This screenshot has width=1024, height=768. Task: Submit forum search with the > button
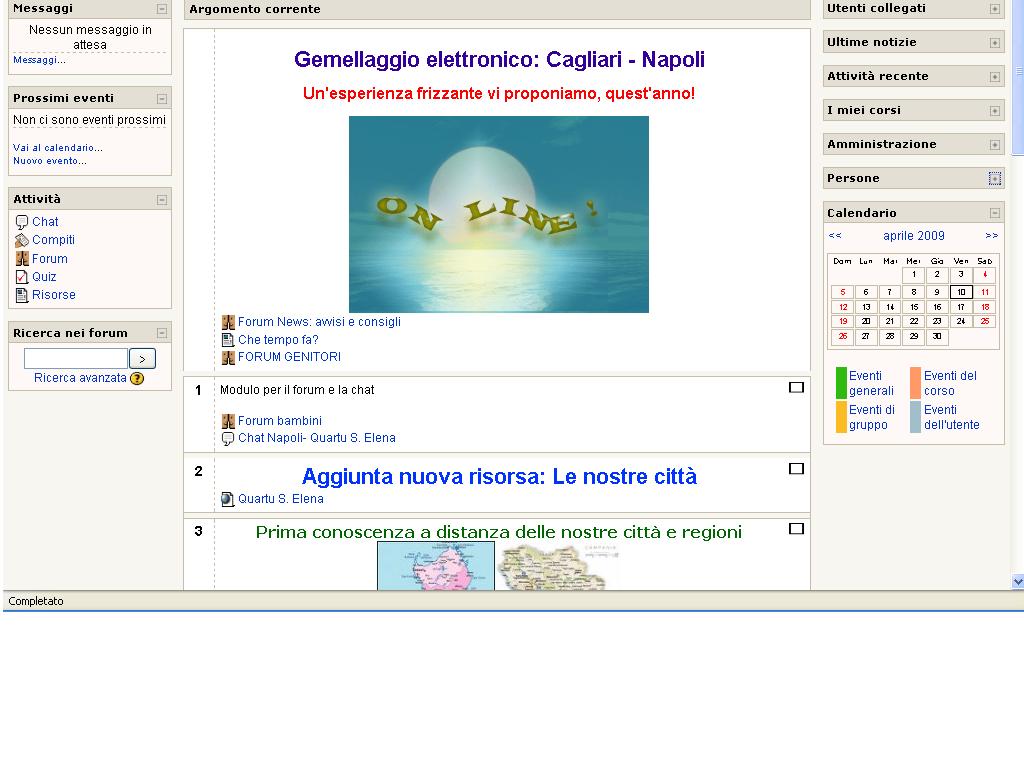pyautogui.click(x=142, y=359)
